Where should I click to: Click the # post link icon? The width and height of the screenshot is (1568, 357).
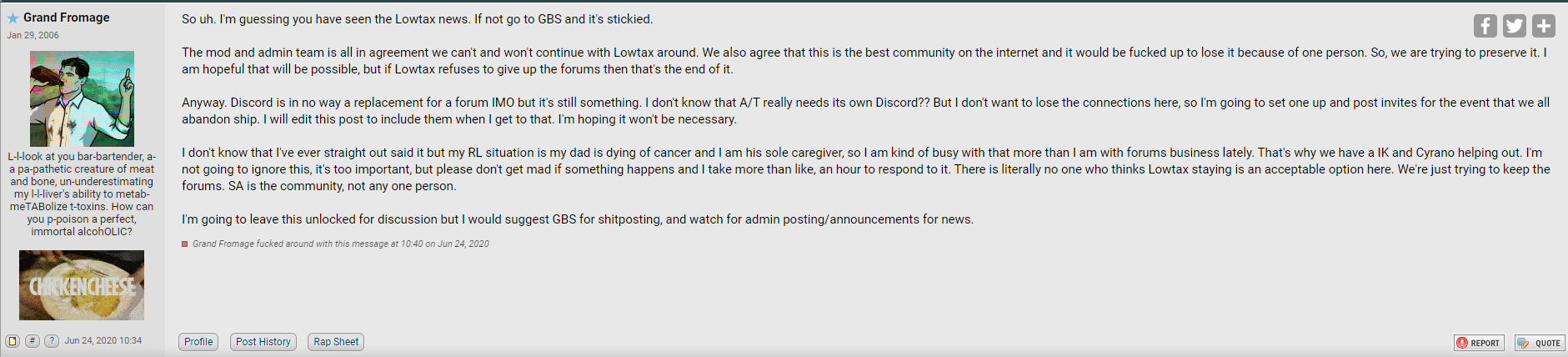33,340
